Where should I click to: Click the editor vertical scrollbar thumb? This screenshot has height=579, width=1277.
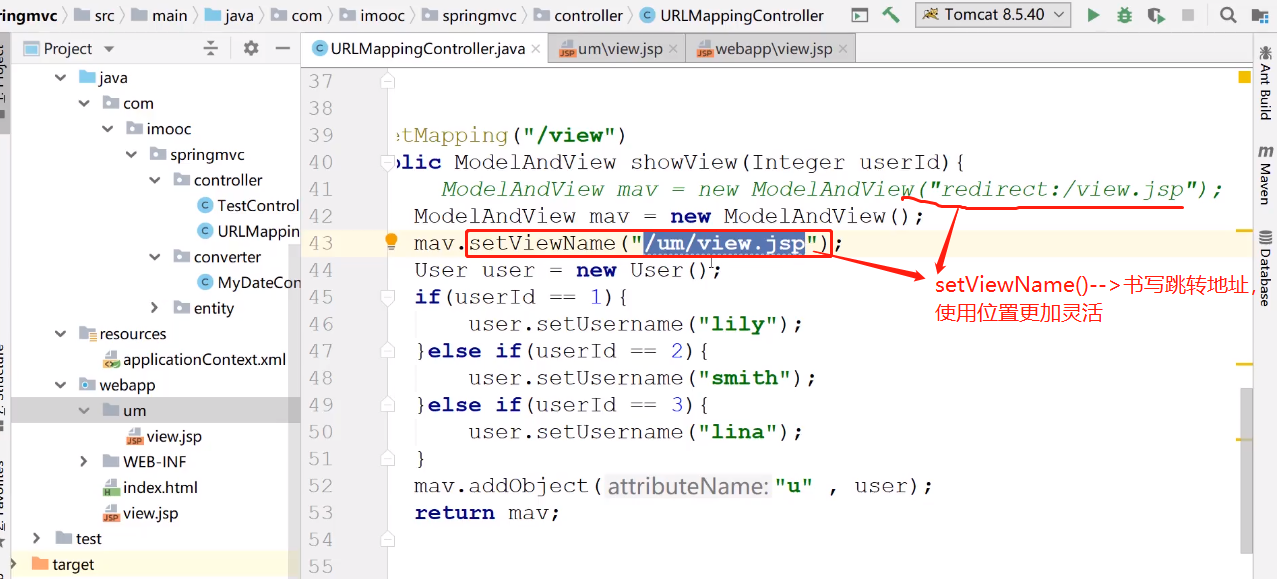[1245, 470]
